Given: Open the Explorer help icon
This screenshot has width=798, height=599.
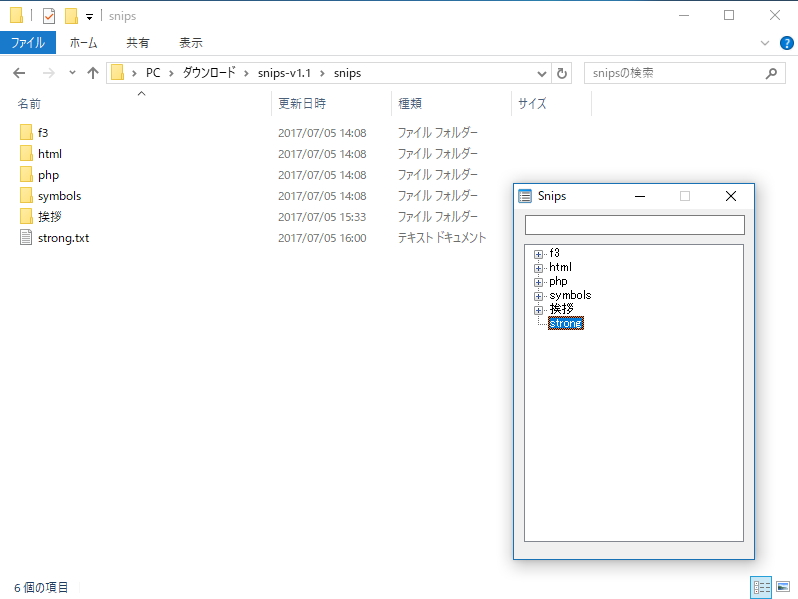Looking at the screenshot, I should (787, 43).
